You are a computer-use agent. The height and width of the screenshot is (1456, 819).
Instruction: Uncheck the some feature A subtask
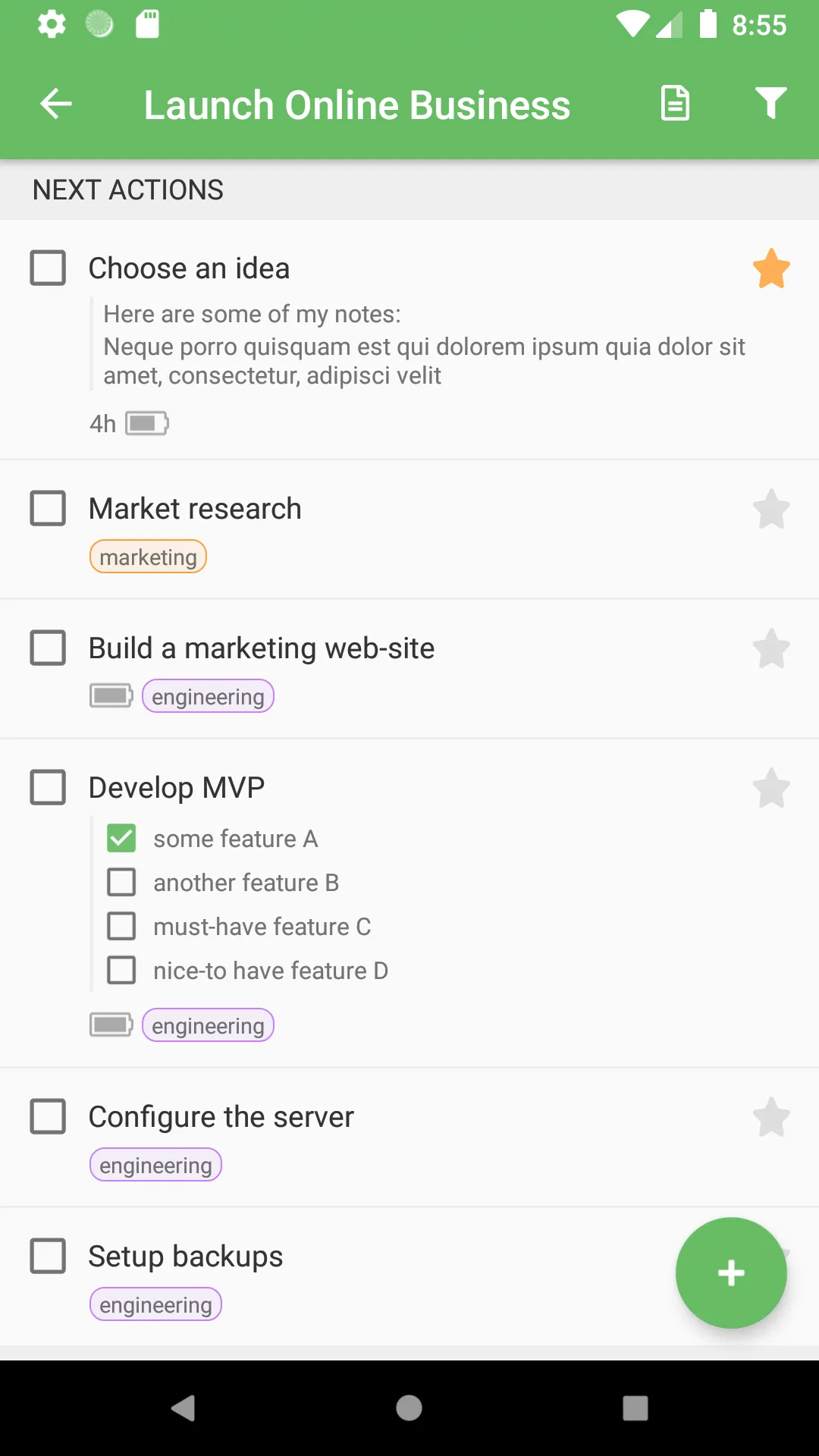(122, 839)
